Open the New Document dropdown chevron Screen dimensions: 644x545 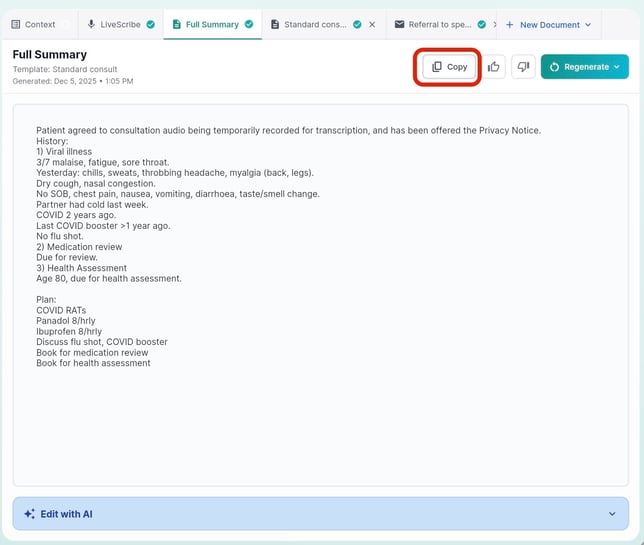588,24
